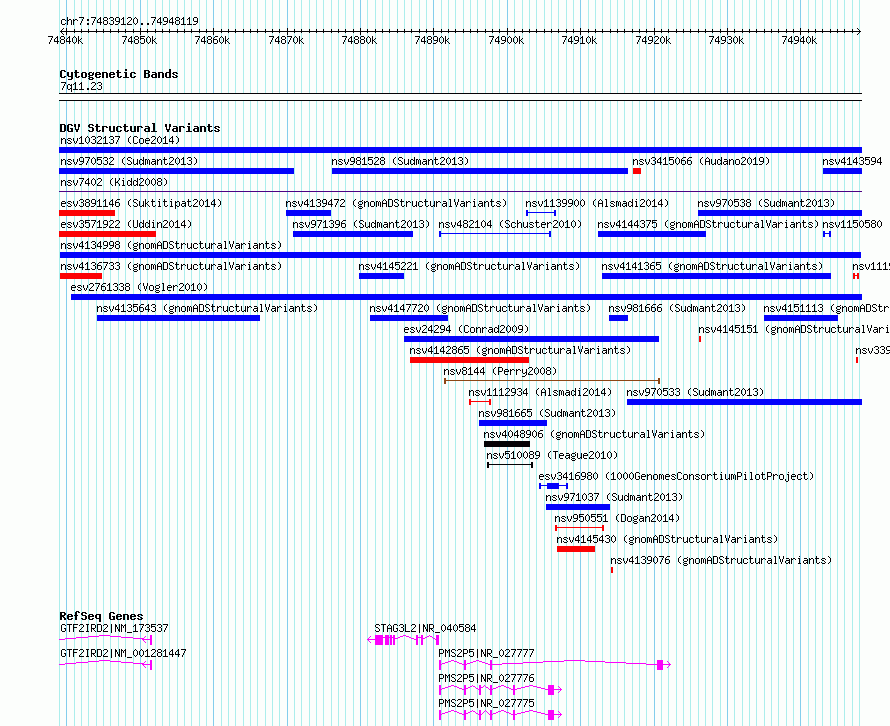Click the 74890k ruler tick label
This screenshot has height=726, width=890.
[x=433, y=40]
